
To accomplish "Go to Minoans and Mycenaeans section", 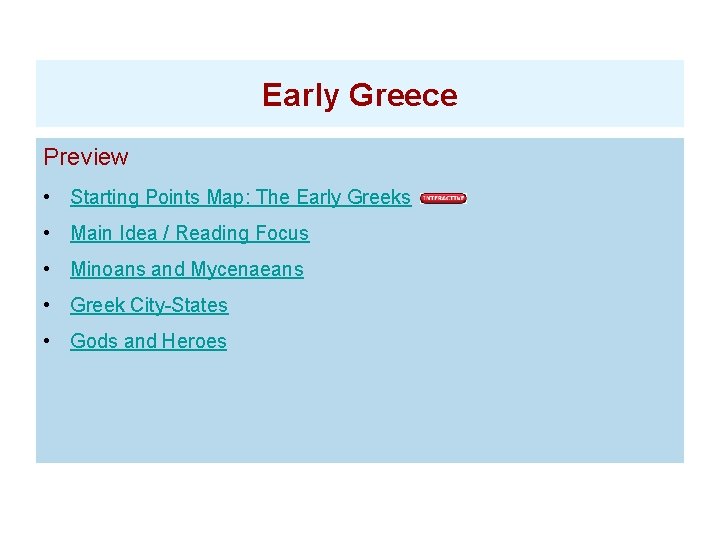I will [x=186, y=269].
